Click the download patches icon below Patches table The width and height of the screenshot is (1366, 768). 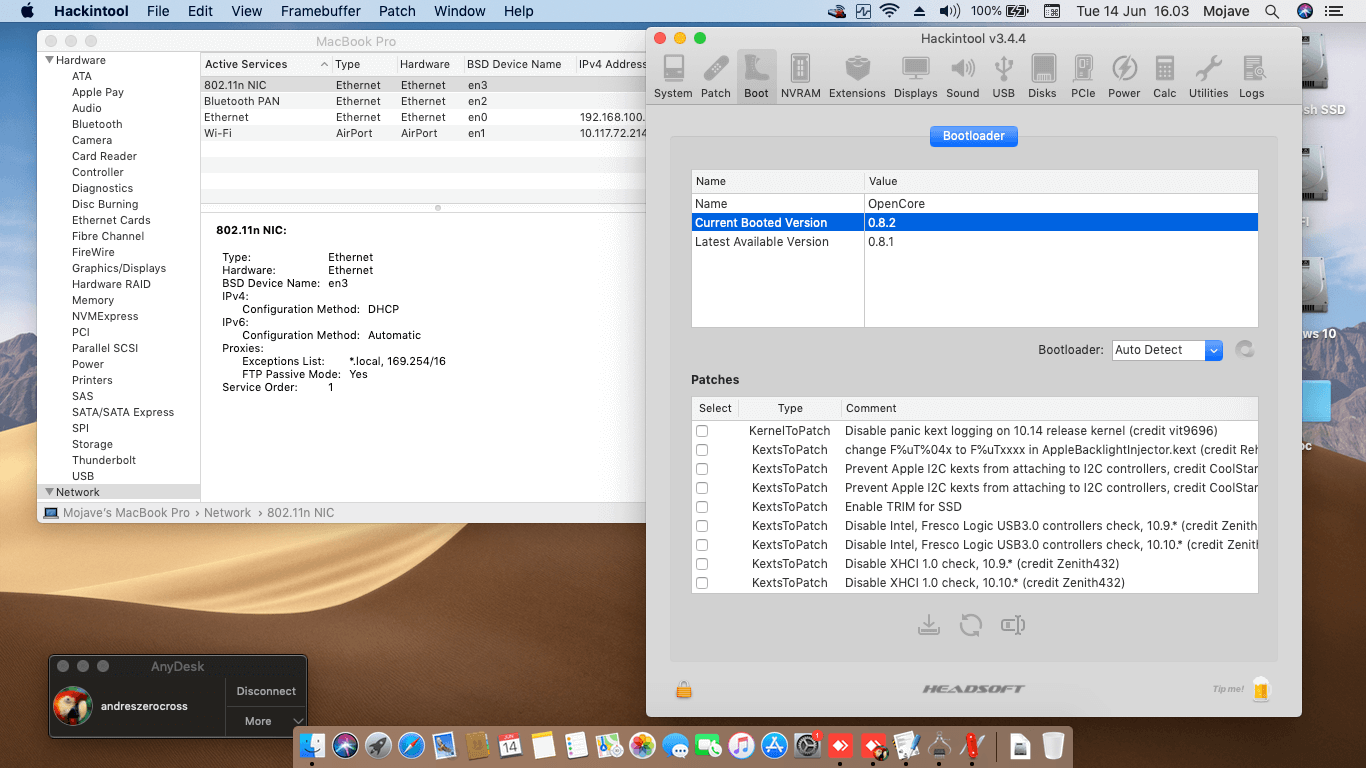click(x=929, y=625)
